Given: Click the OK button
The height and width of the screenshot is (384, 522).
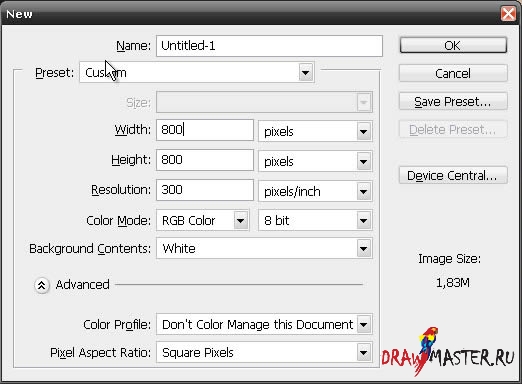Looking at the screenshot, I should [x=453, y=45].
